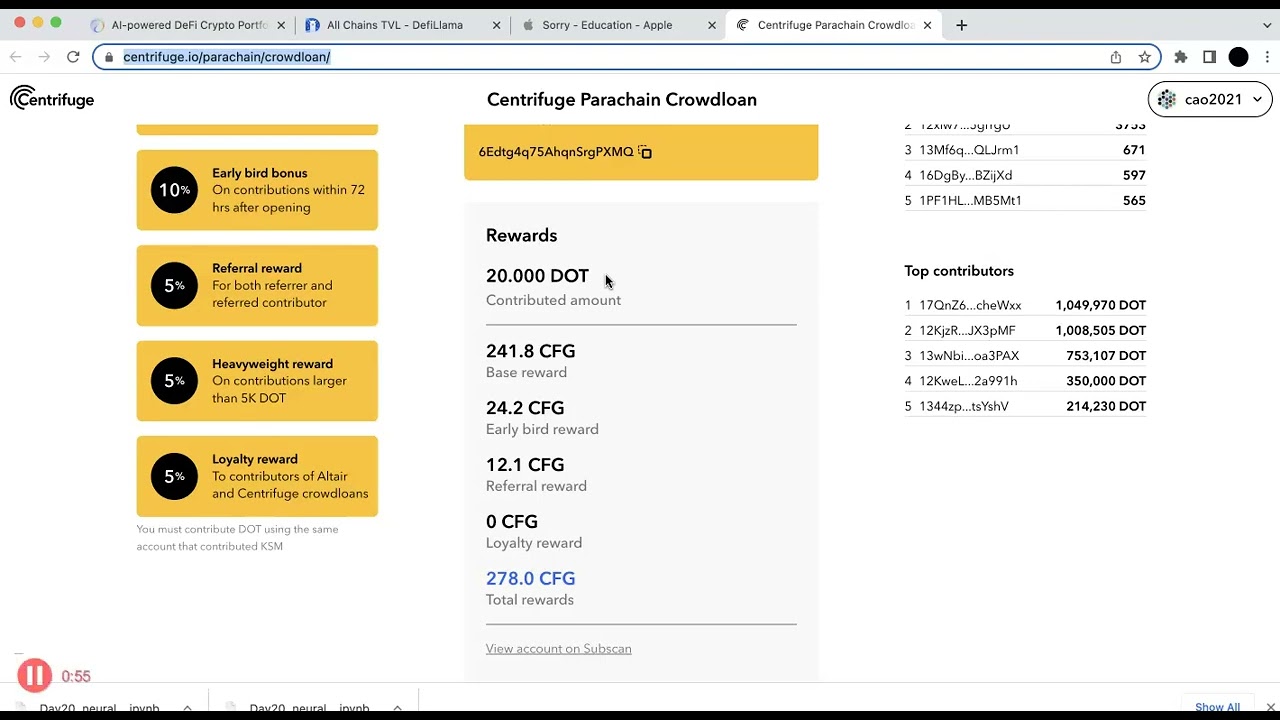This screenshot has width=1280, height=720.
Task: Select referrer row 13Mf6q...QLJrm1
Action: click(1025, 150)
